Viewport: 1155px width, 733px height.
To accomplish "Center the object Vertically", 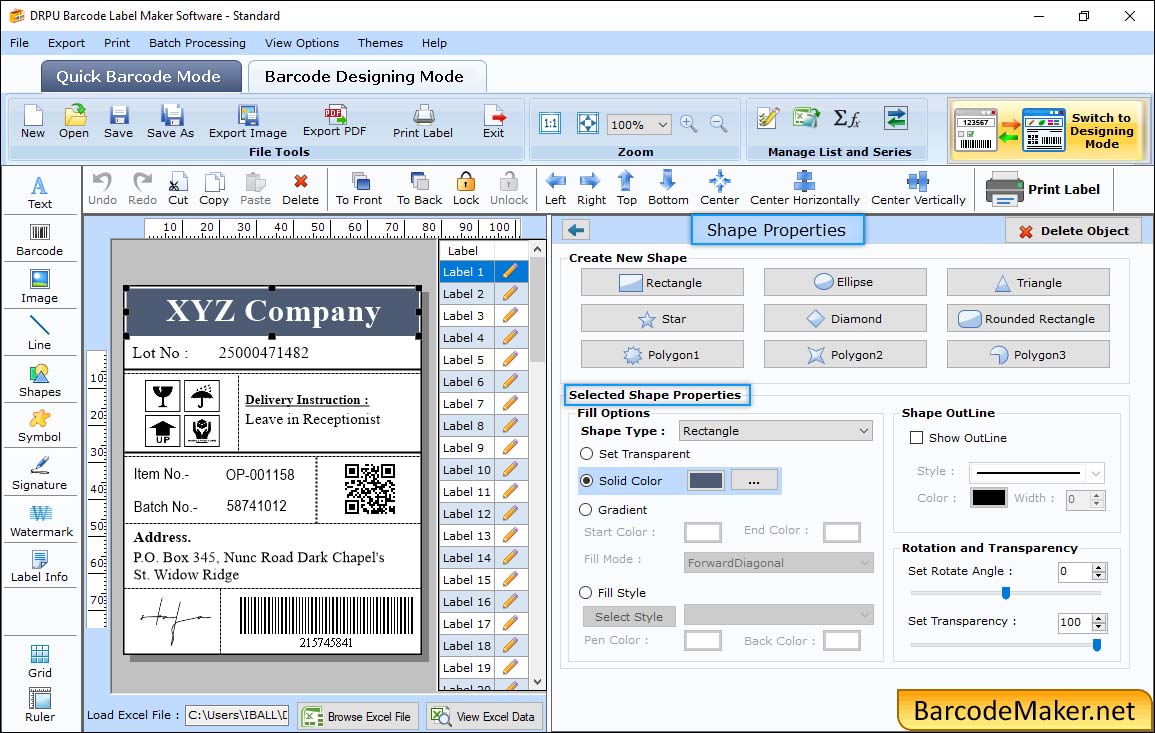I will coord(918,189).
